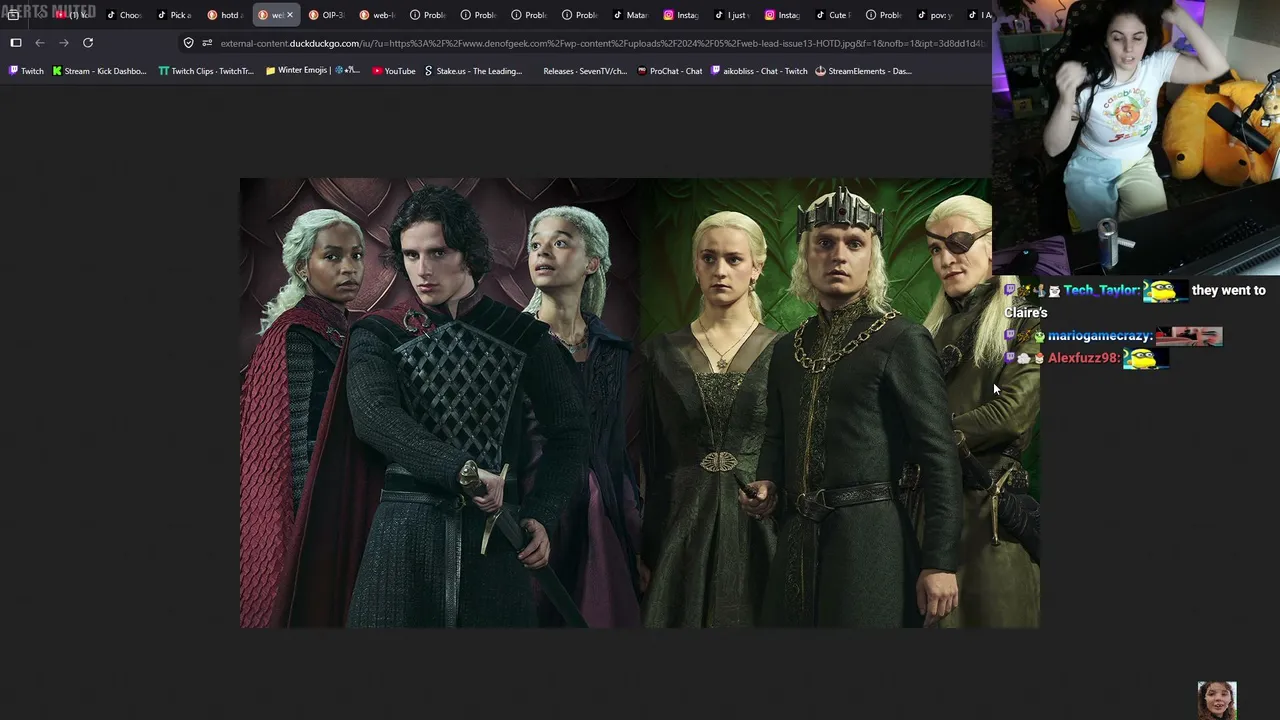This screenshot has width=1280, height=720.
Task: Open the YouTube bookmark
Action: coord(393,71)
